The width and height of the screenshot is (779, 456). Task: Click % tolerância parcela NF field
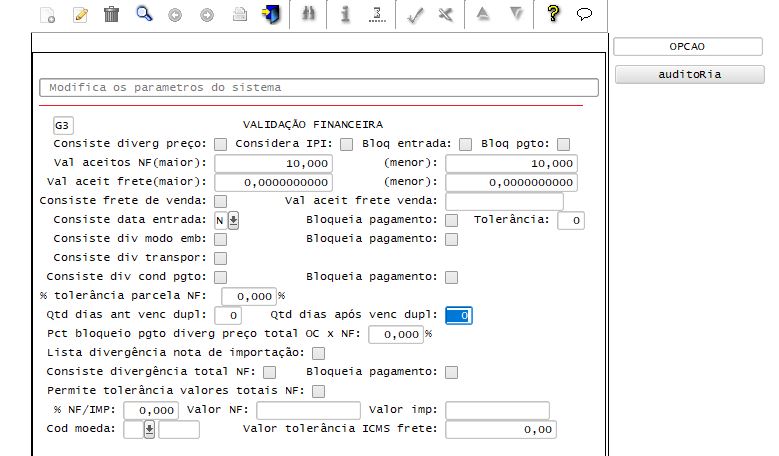(249, 297)
